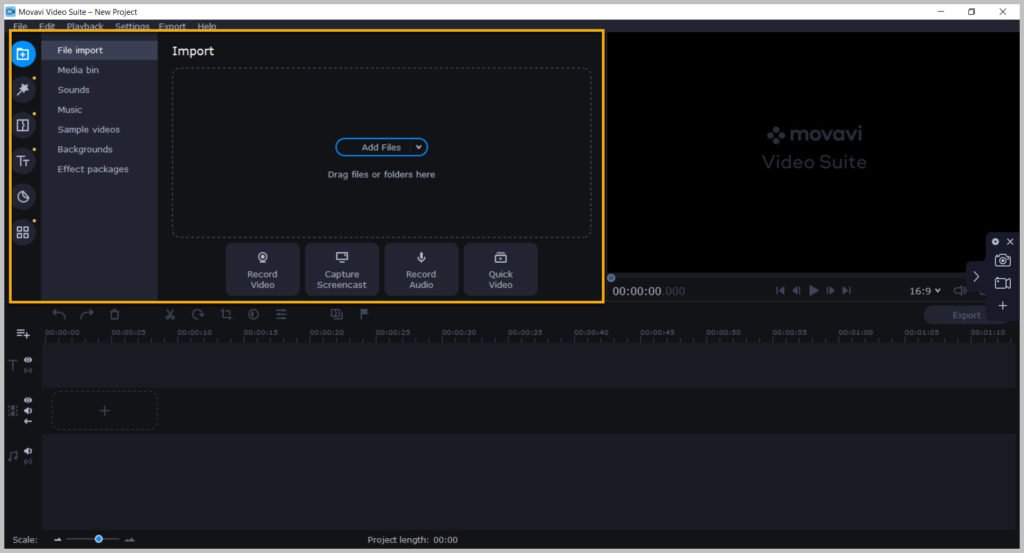Select the Crop tool icon
1024x553 pixels.
pyautogui.click(x=226, y=315)
